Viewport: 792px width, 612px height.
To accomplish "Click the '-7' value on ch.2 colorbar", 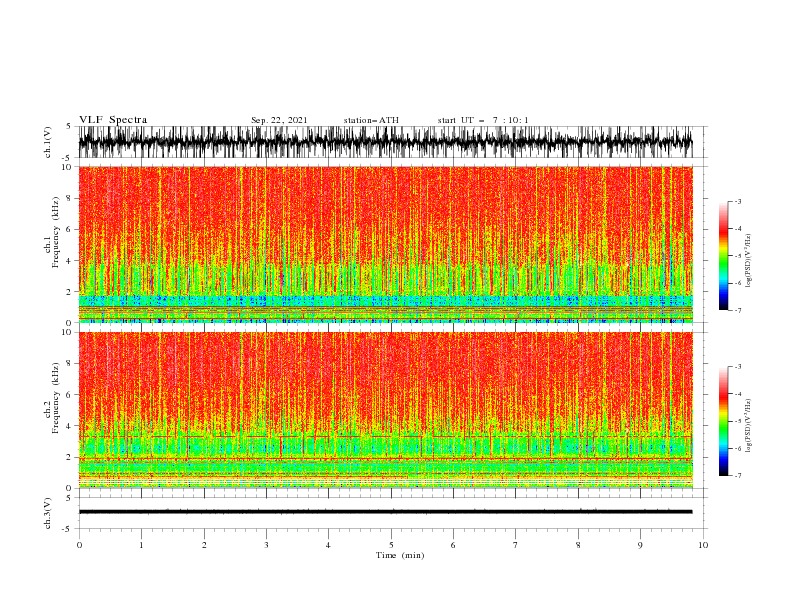I will (738, 476).
